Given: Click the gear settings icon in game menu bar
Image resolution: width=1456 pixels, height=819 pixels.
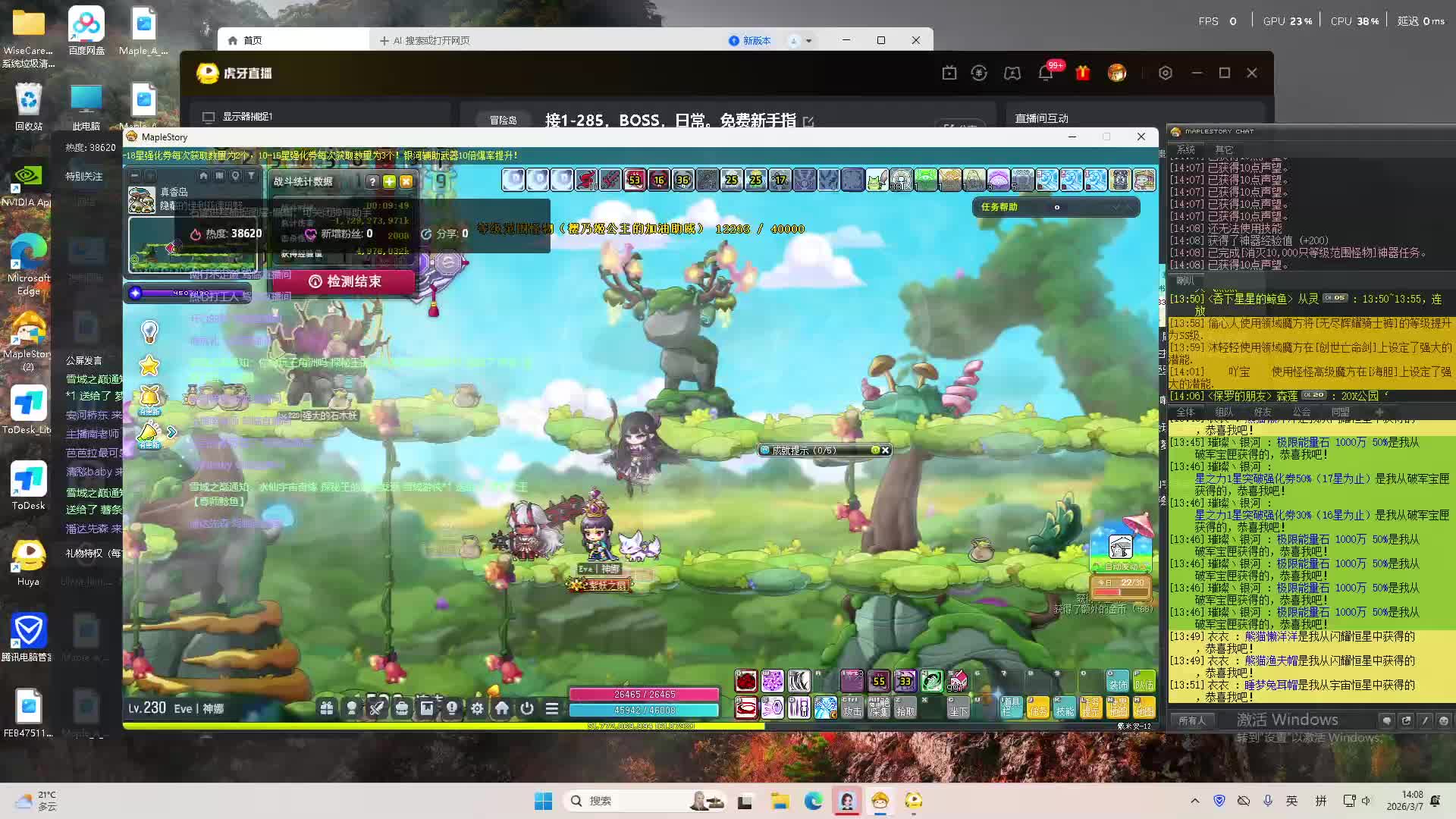Looking at the screenshot, I should pyautogui.click(x=477, y=708).
